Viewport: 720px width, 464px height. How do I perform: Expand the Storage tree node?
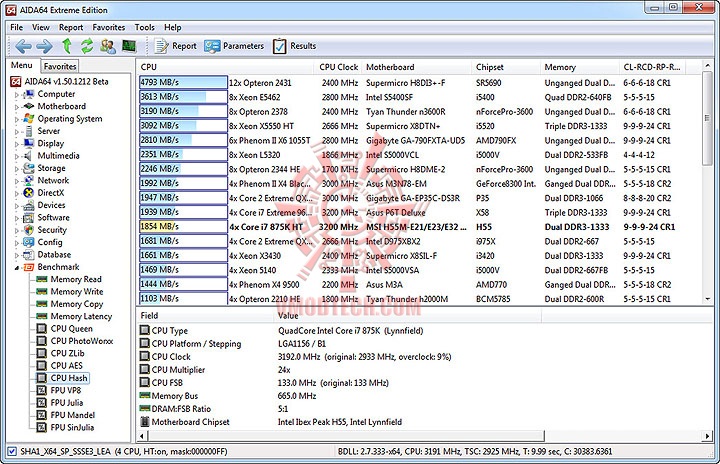point(17,169)
